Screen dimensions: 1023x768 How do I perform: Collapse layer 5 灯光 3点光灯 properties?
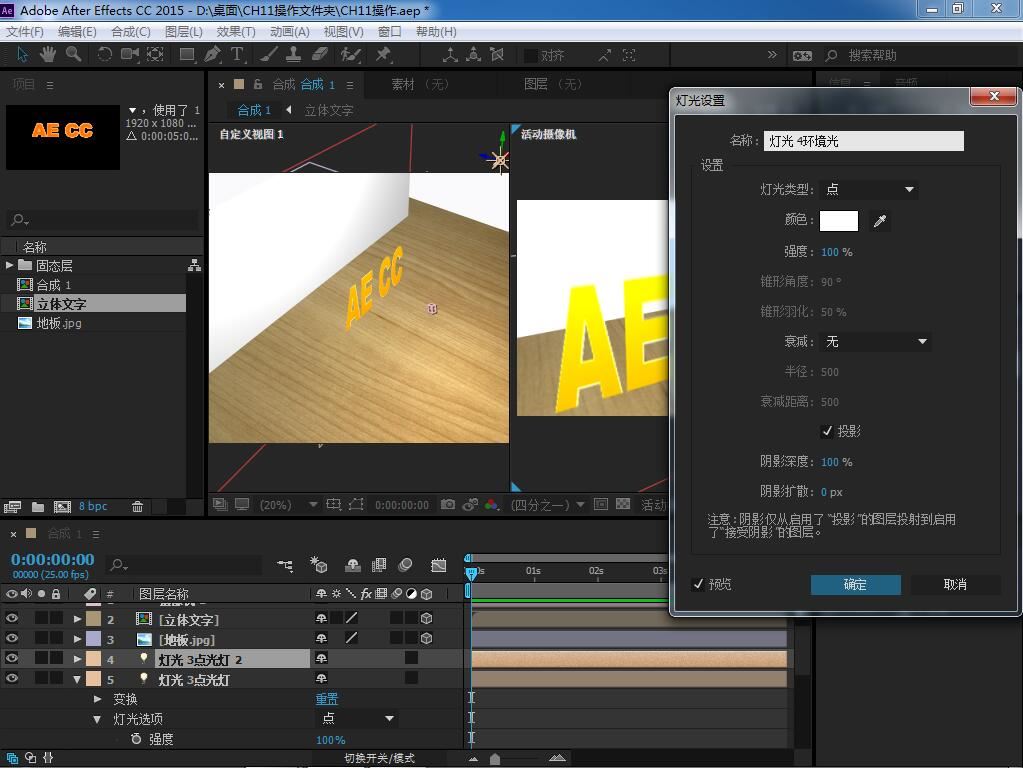(77, 679)
